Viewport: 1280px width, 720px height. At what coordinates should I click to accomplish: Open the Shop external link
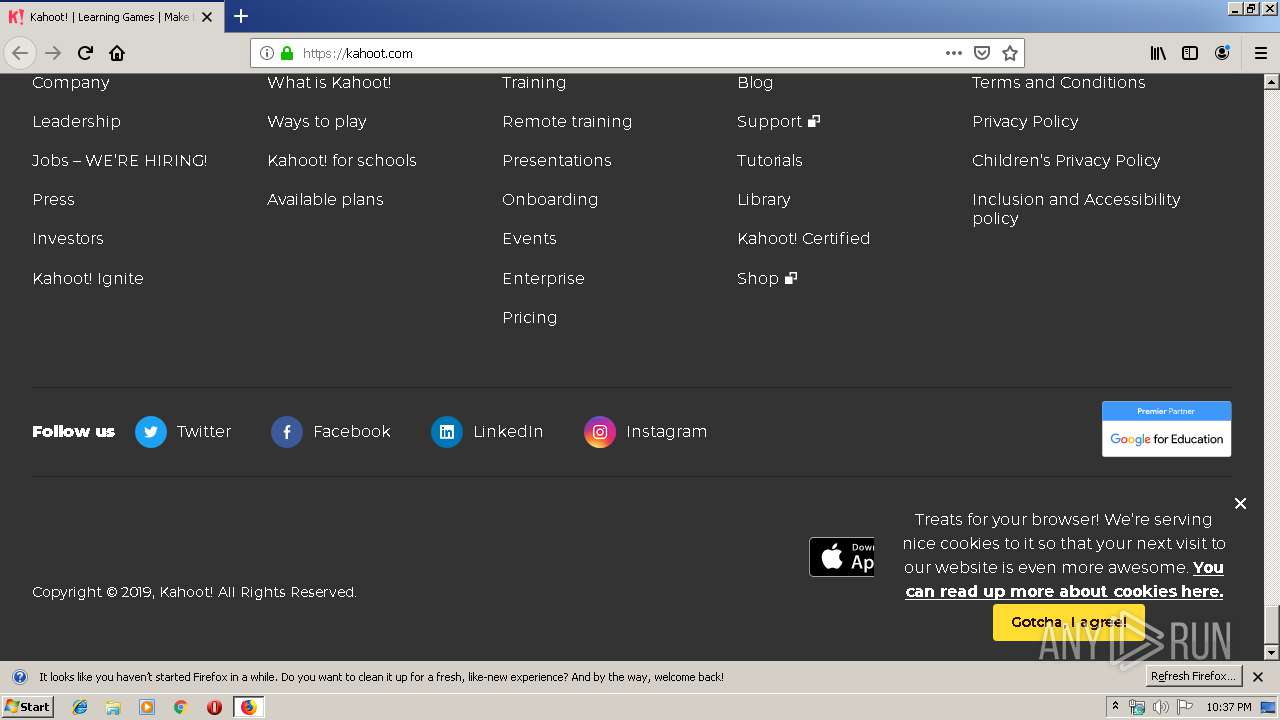point(767,279)
